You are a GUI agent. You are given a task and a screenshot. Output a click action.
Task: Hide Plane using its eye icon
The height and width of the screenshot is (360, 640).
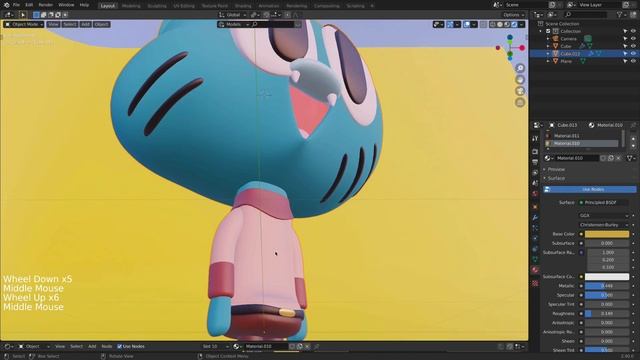tap(633, 61)
